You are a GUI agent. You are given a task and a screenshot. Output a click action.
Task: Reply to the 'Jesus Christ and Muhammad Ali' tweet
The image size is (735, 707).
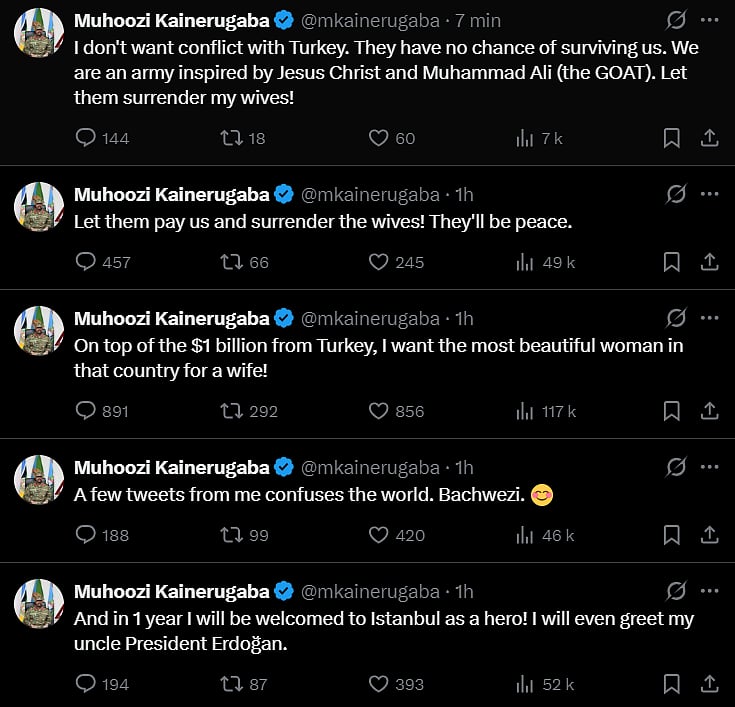pos(86,138)
